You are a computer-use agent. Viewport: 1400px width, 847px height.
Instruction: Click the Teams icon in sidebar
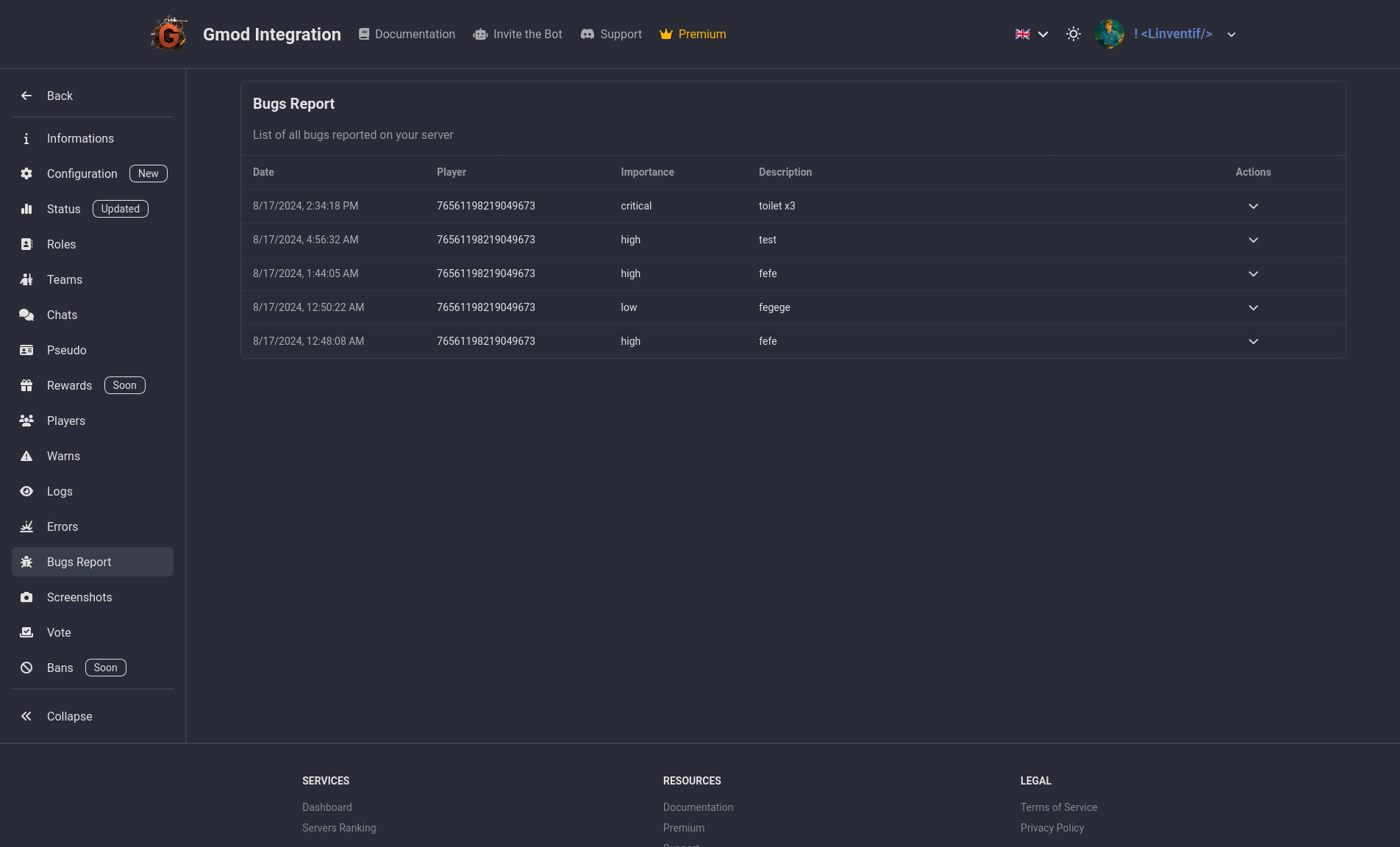(x=26, y=280)
